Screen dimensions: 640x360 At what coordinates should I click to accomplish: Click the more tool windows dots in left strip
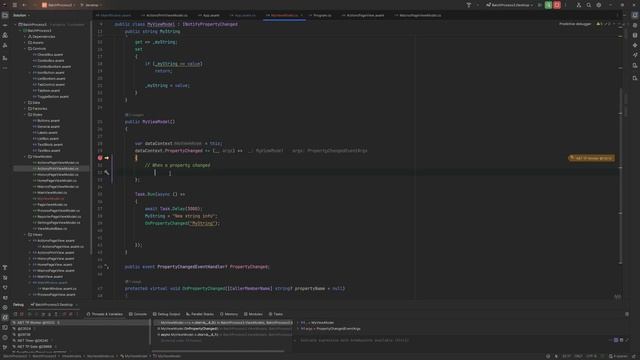[x=5, y=68]
